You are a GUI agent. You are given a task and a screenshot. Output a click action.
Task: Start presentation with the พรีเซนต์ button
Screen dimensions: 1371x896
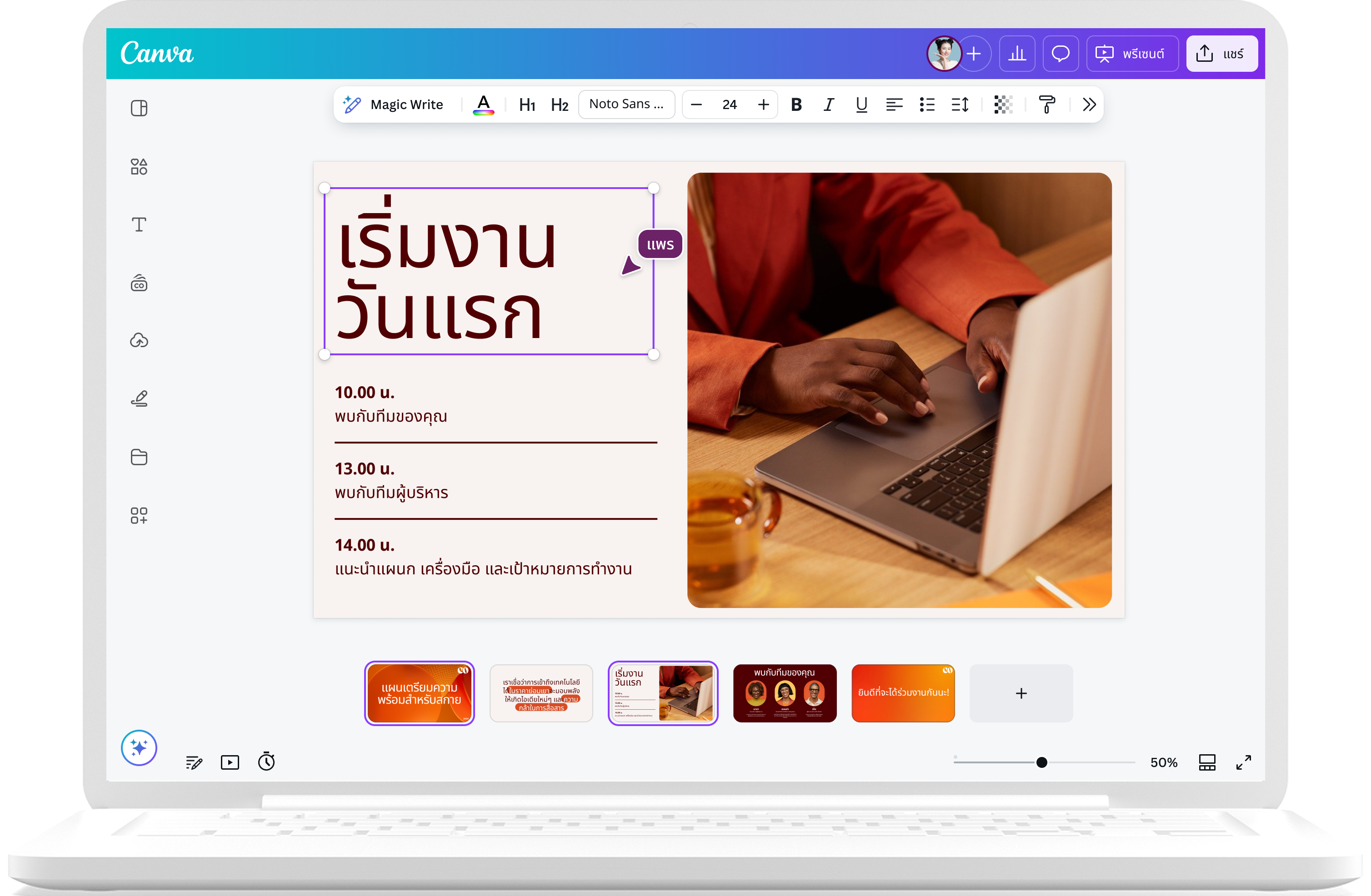point(1131,53)
